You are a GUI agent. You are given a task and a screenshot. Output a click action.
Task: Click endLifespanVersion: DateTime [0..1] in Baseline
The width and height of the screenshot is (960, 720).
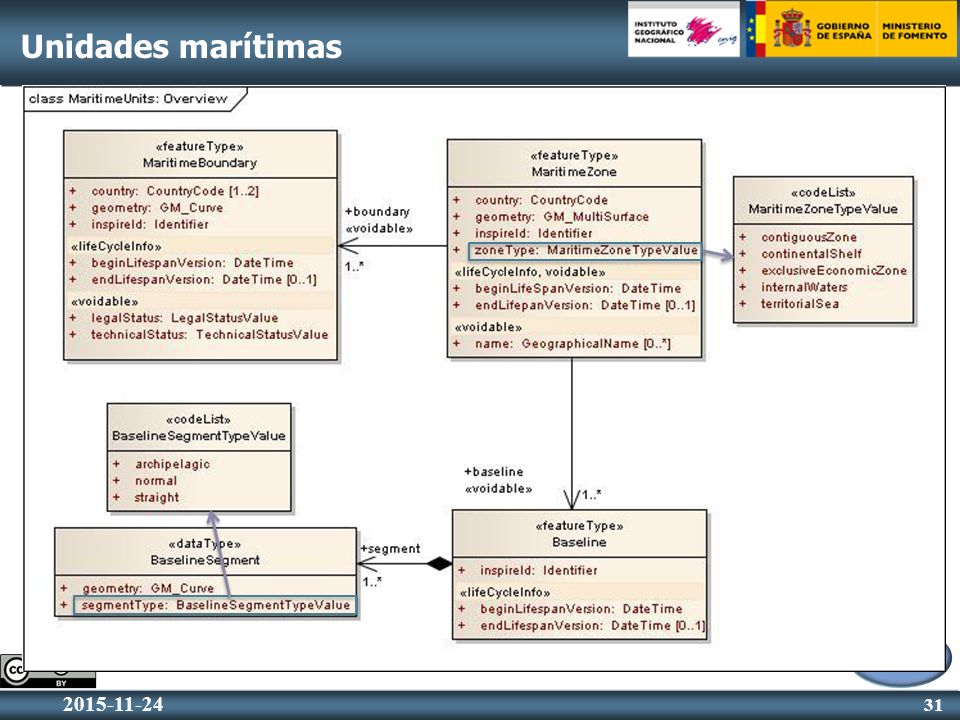pos(592,625)
